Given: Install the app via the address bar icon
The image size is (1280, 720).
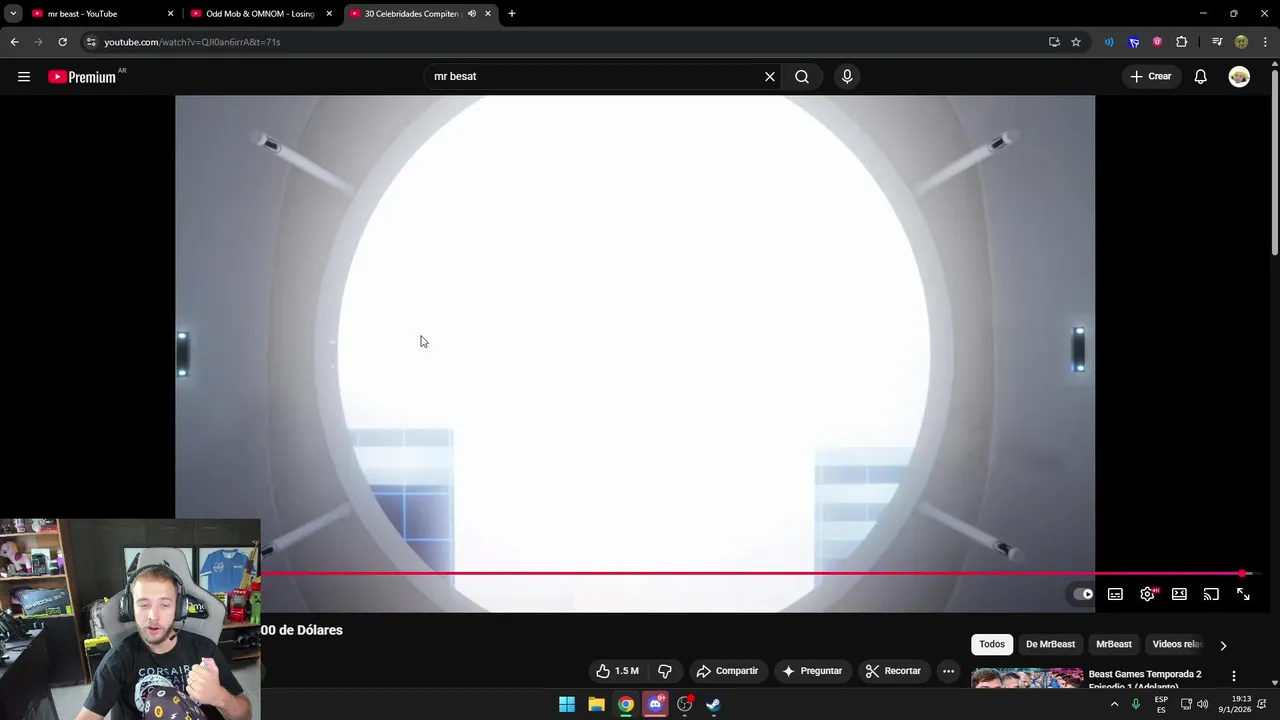Looking at the screenshot, I should [1054, 42].
